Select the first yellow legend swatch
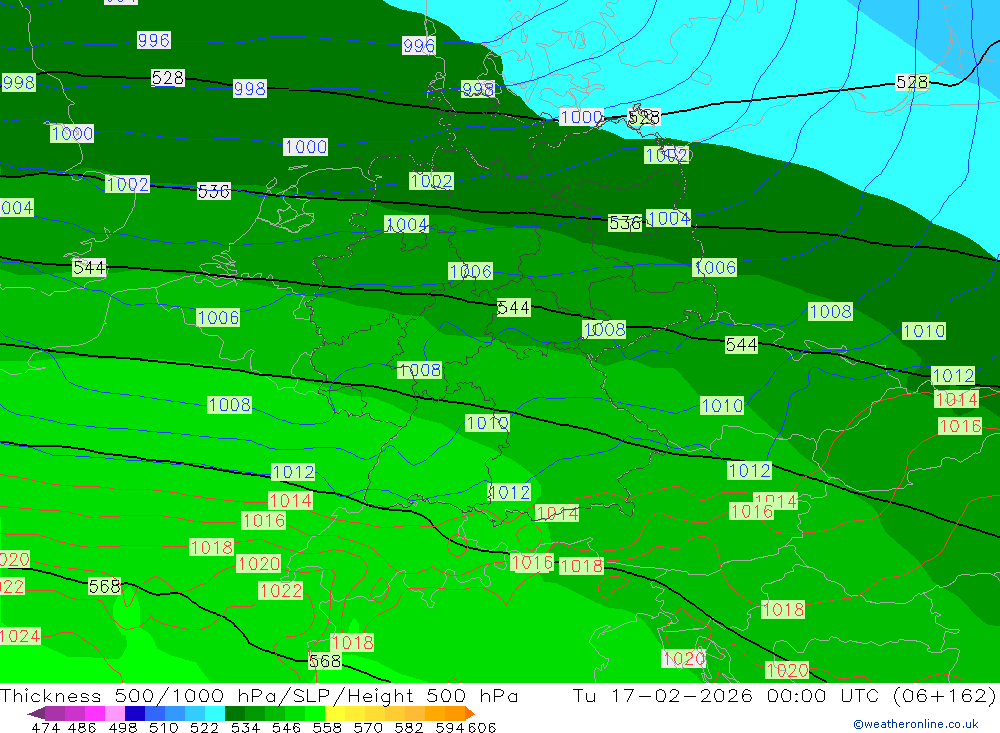 [x=335, y=713]
